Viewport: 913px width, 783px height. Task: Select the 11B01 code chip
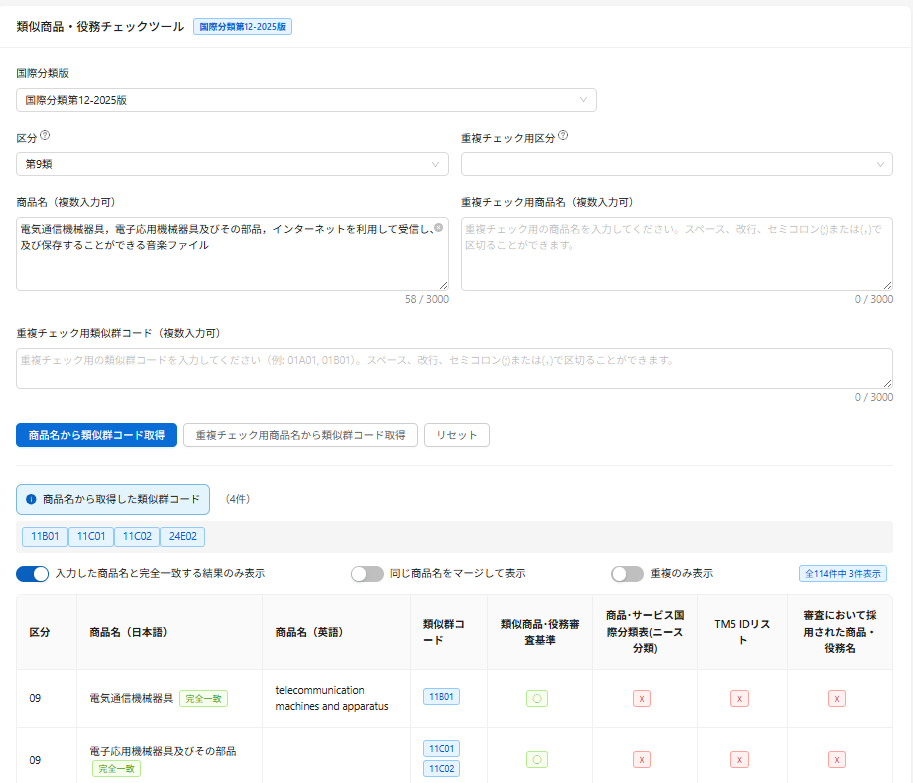click(44, 536)
